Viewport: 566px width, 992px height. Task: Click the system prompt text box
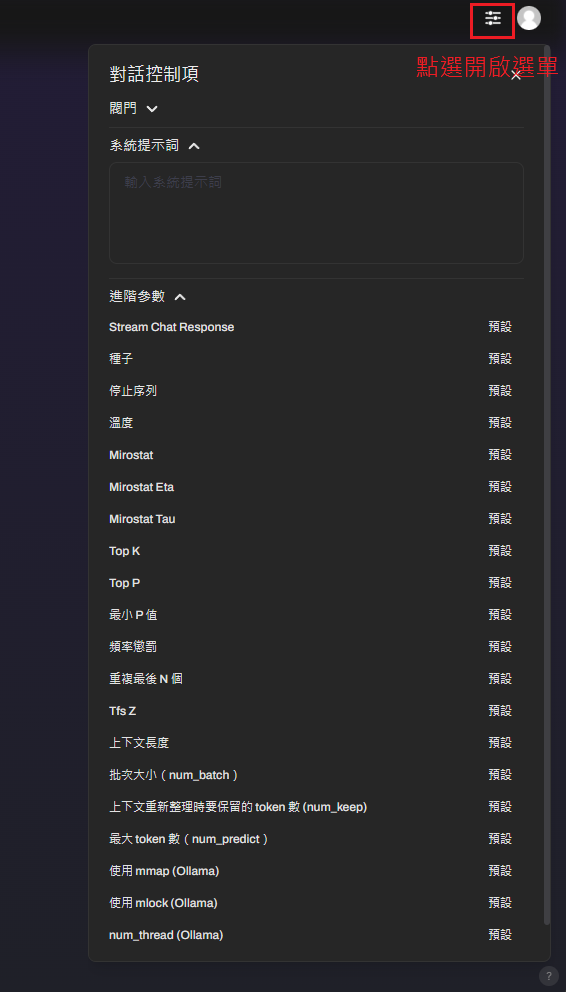click(316, 213)
